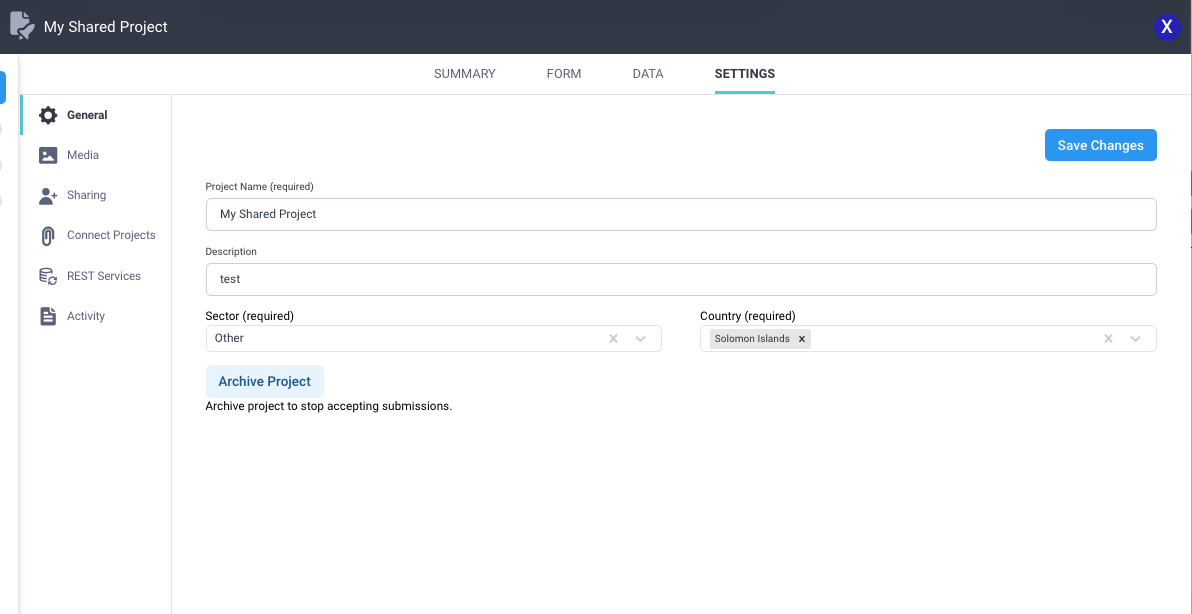
Task: Click the General gear icon
Action: (48, 115)
